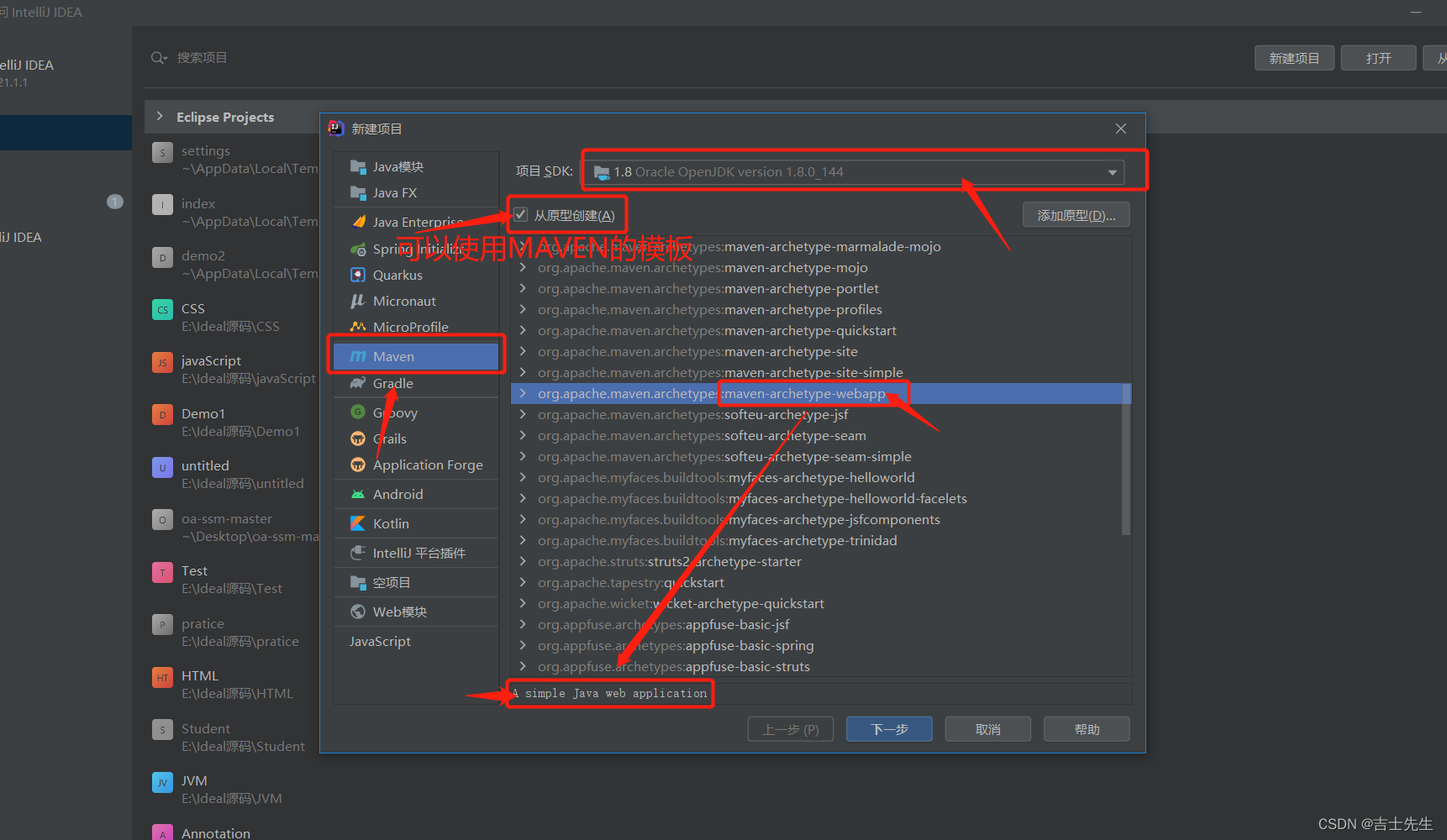Select JavaScript in project type list

[416, 641]
